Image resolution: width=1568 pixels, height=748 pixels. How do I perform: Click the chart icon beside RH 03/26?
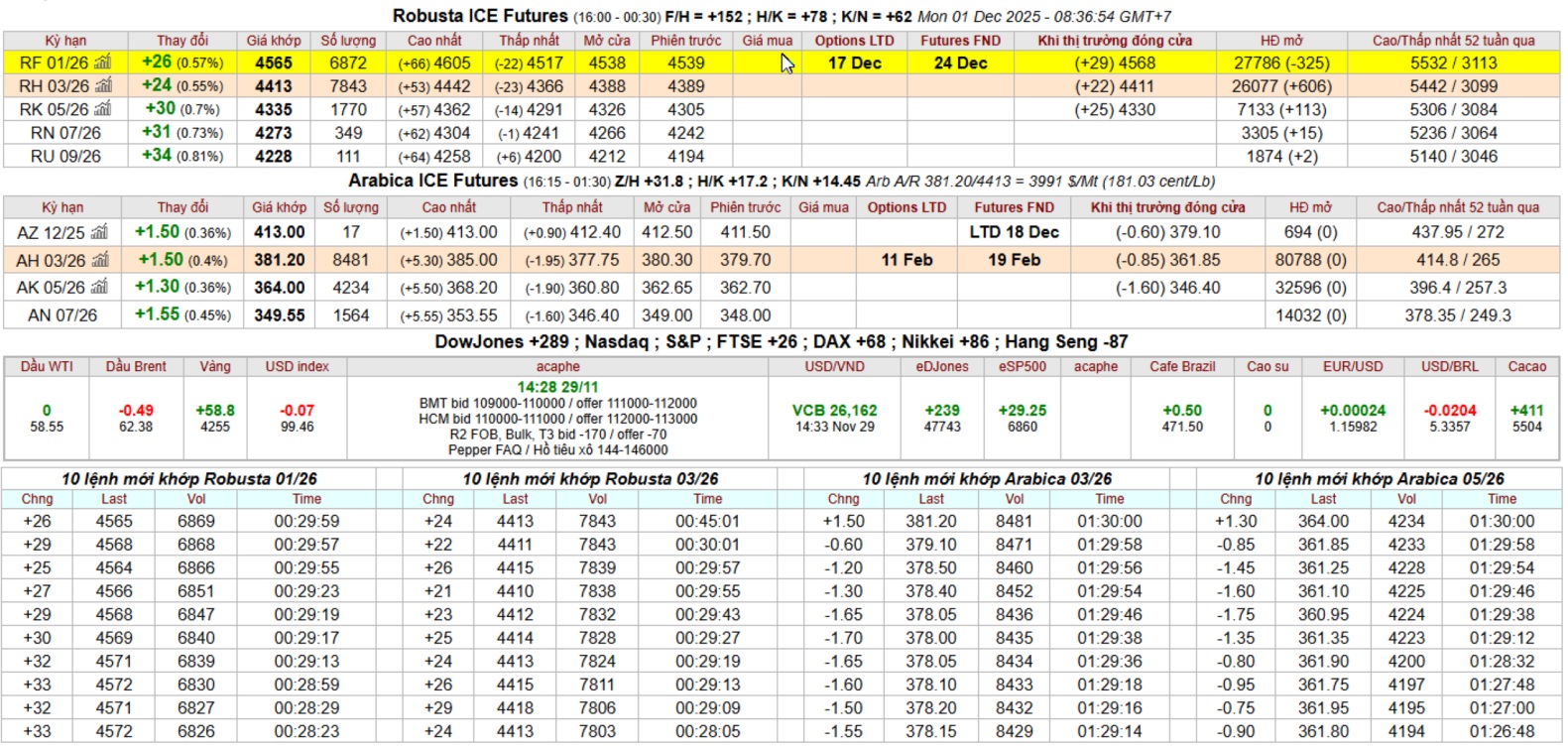click(103, 86)
